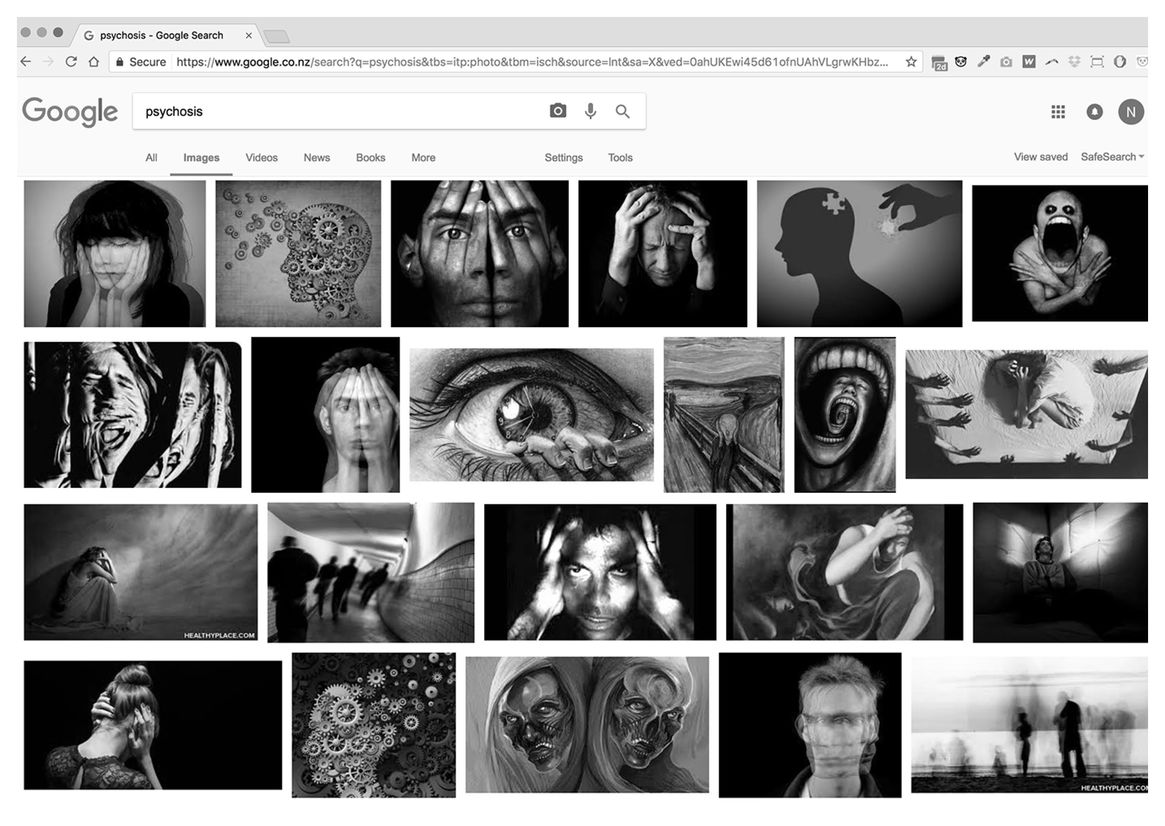Click inside the psychosis search field
Viewport: 1165px width, 826px height.
tap(340, 111)
